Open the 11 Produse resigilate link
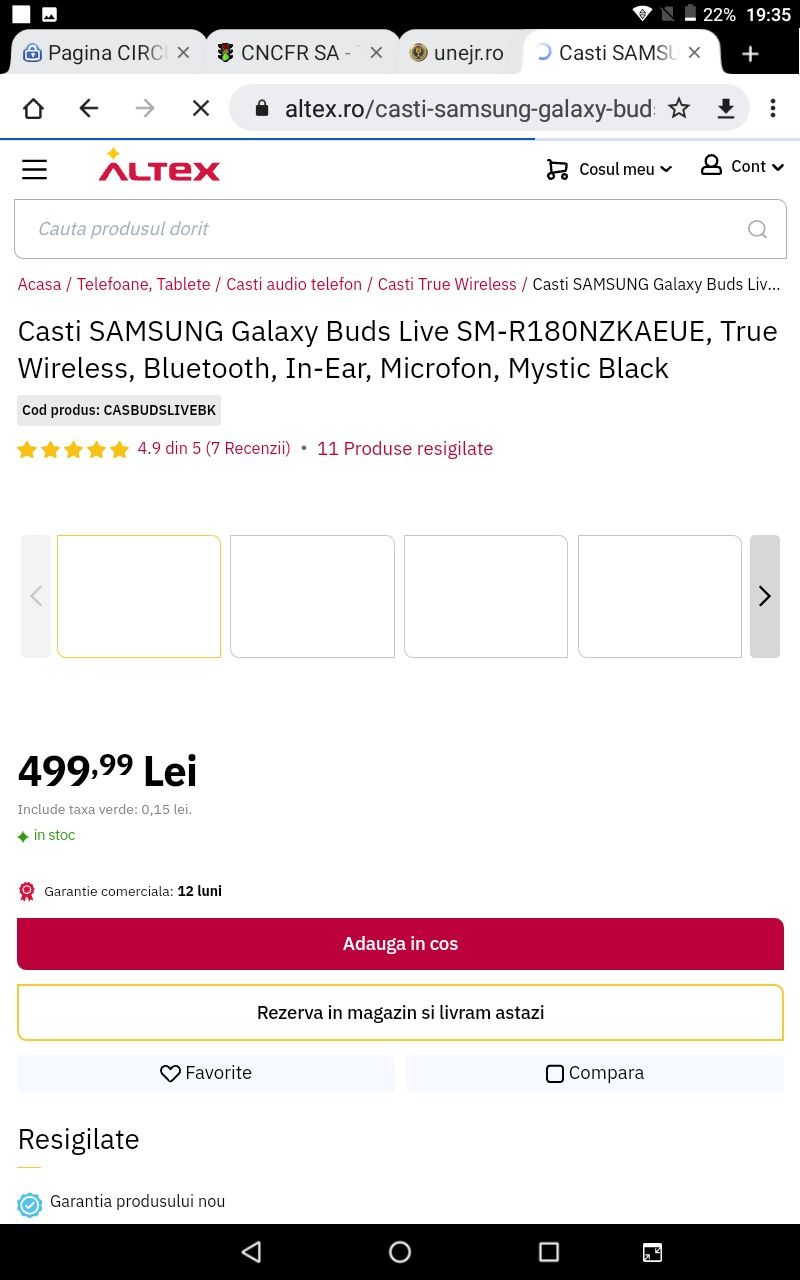Viewport: 800px width, 1280px height. coord(405,449)
